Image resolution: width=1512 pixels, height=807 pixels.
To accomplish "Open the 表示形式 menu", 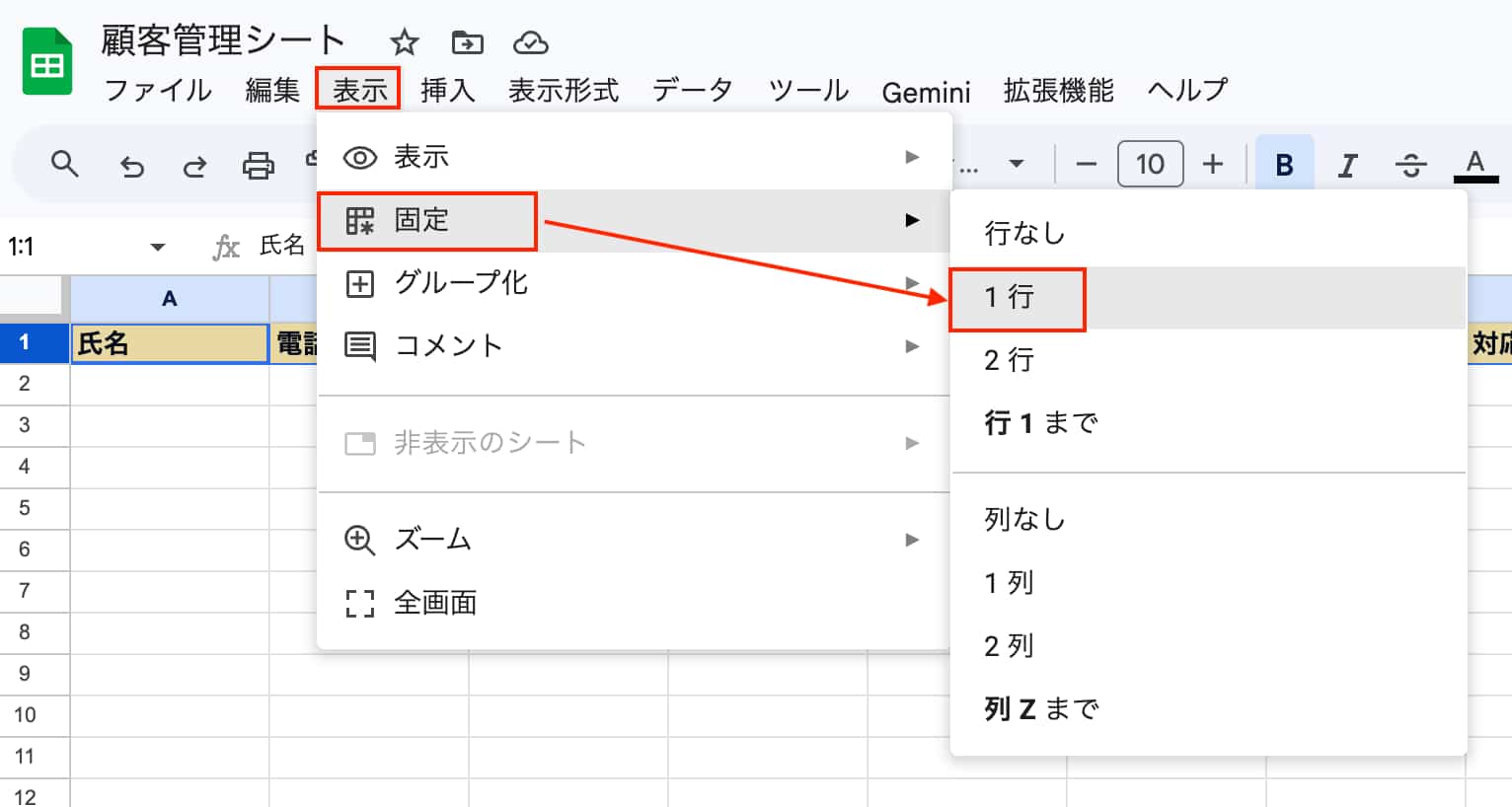I will click(x=564, y=91).
